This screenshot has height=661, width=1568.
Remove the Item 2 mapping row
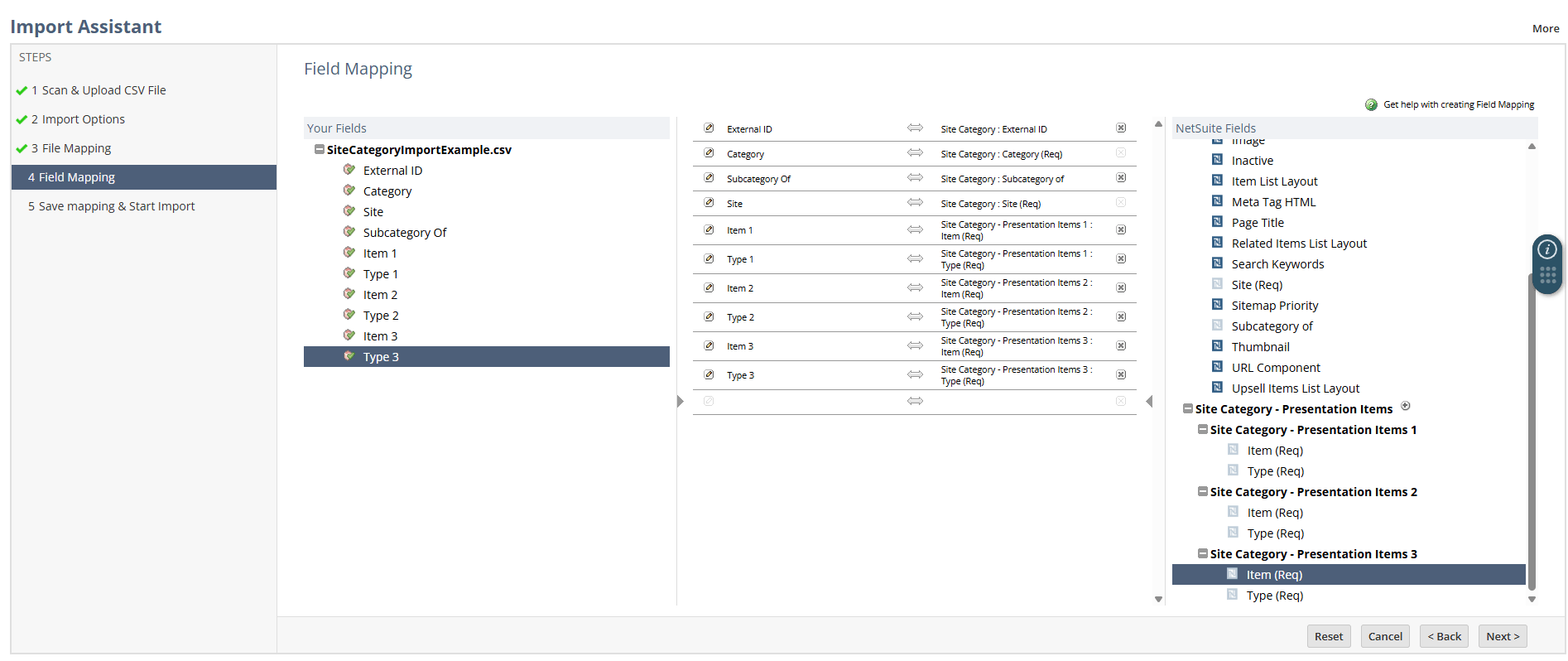click(1121, 287)
